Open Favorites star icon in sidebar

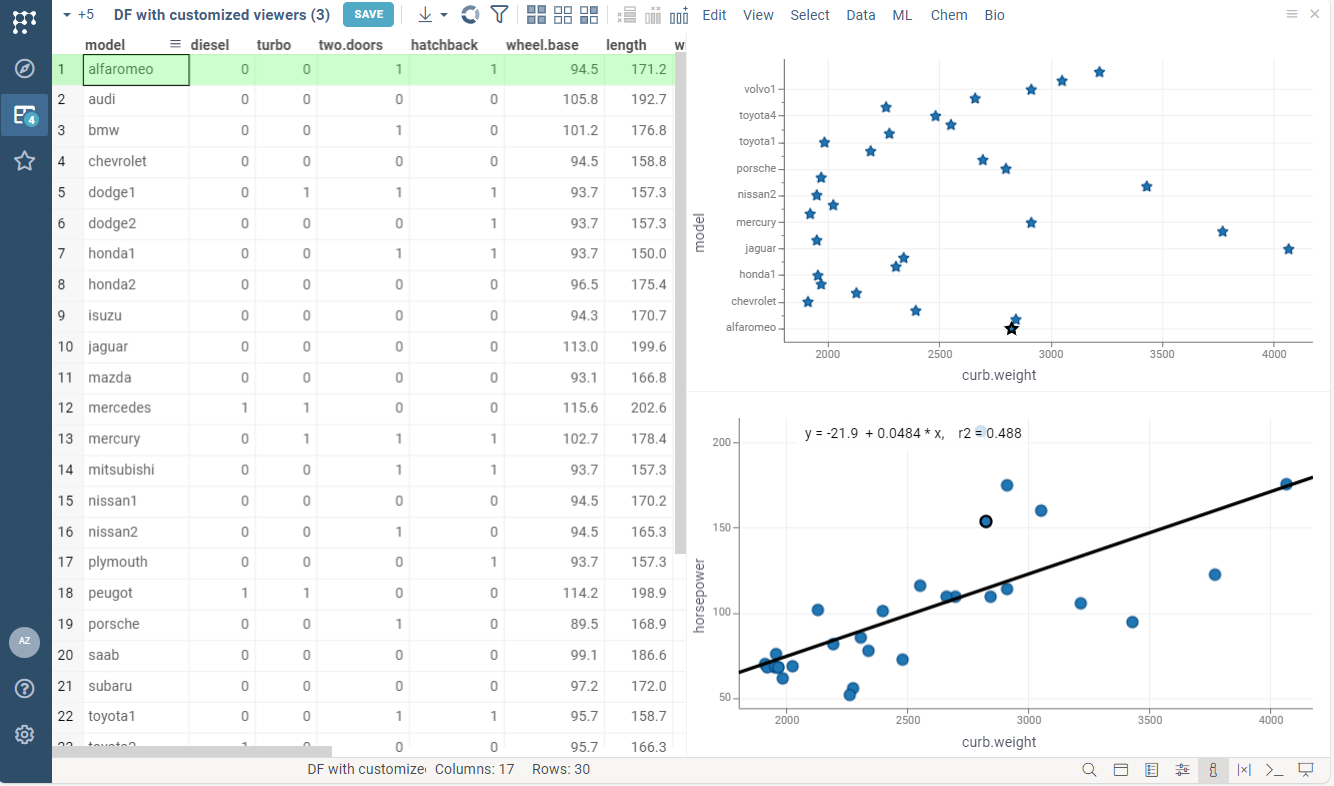coord(25,161)
